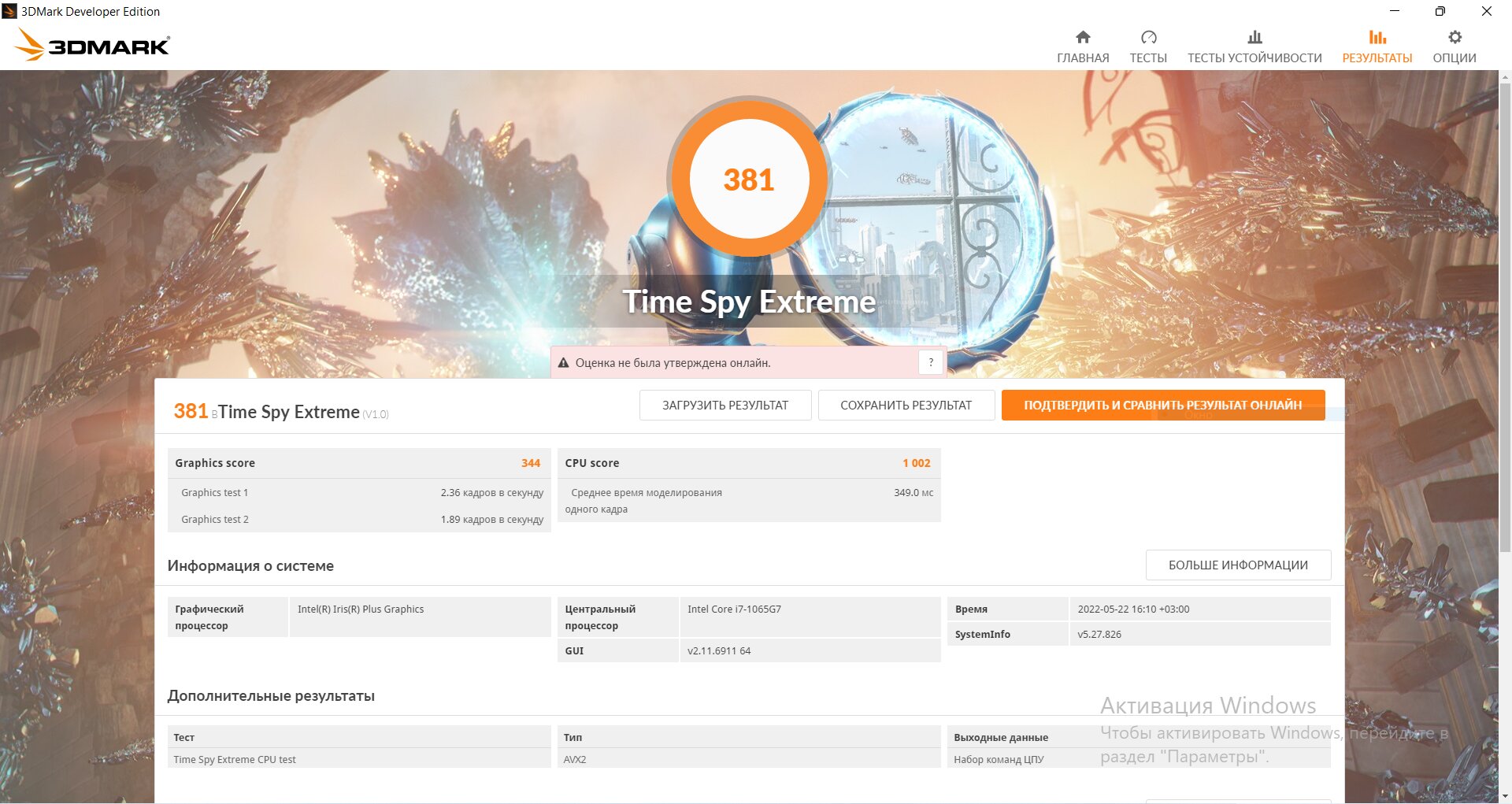This screenshot has height=804, width=1512.
Task: Click the warning triangle icon beside the validation message
Action: click(x=563, y=363)
